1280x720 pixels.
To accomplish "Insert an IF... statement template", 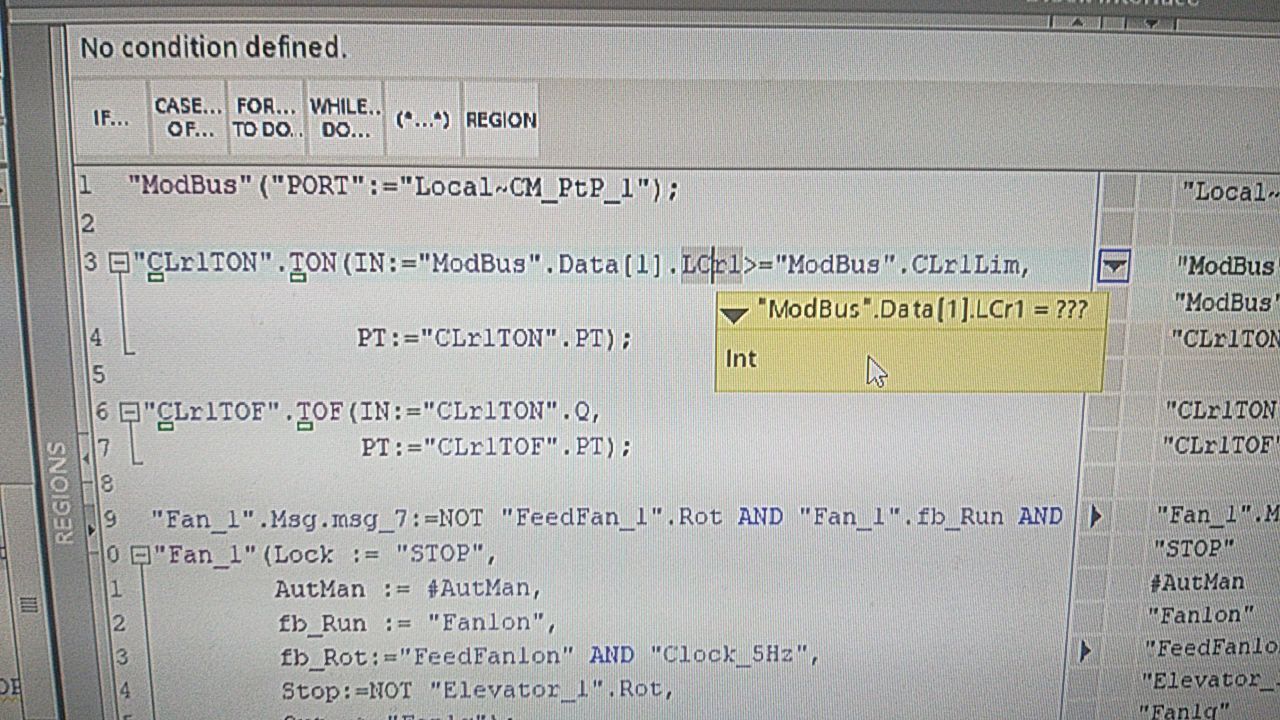I will [x=111, y=118].
